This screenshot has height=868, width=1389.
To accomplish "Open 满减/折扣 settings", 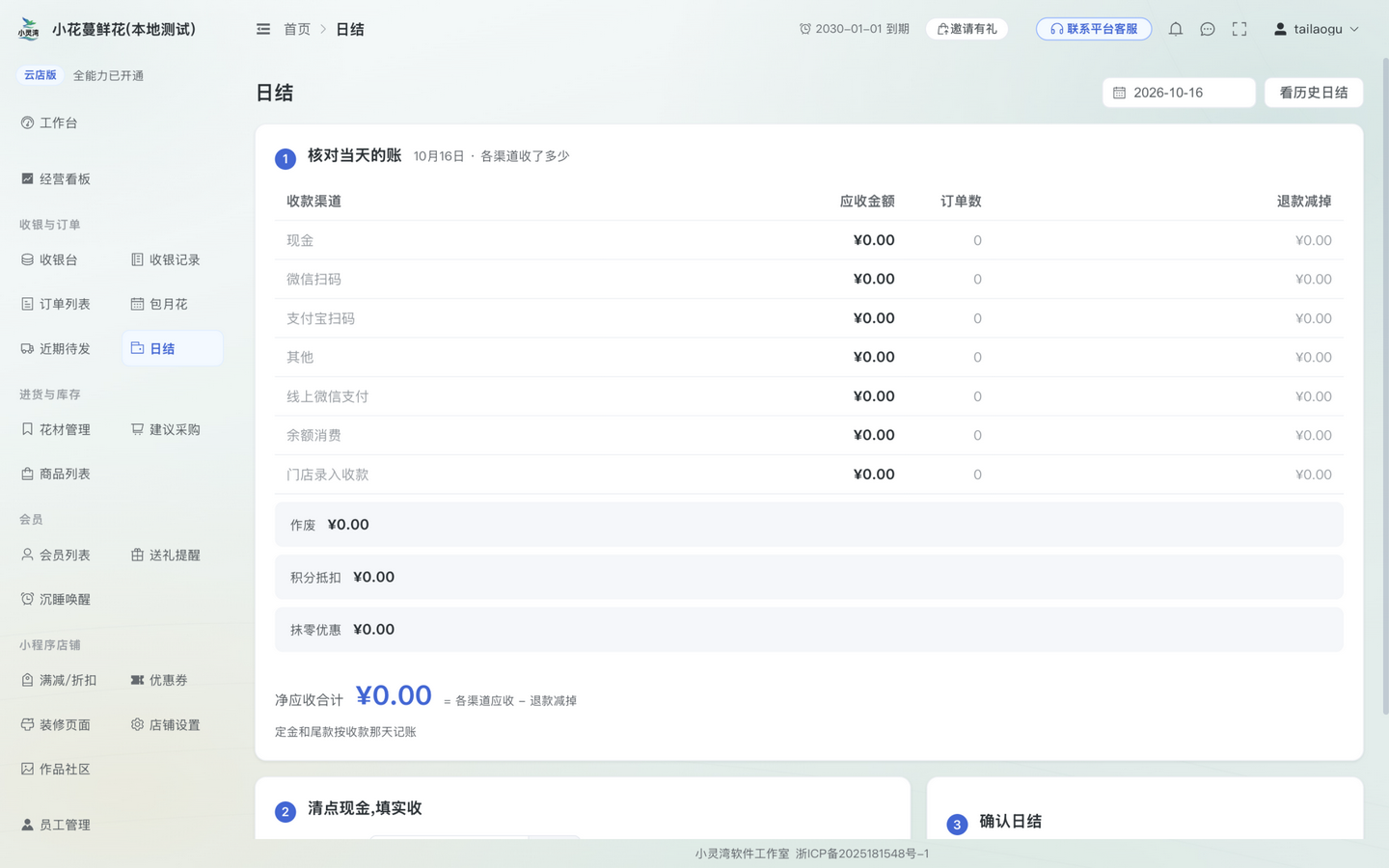I will pyautogui.click(x=59, y=680).
